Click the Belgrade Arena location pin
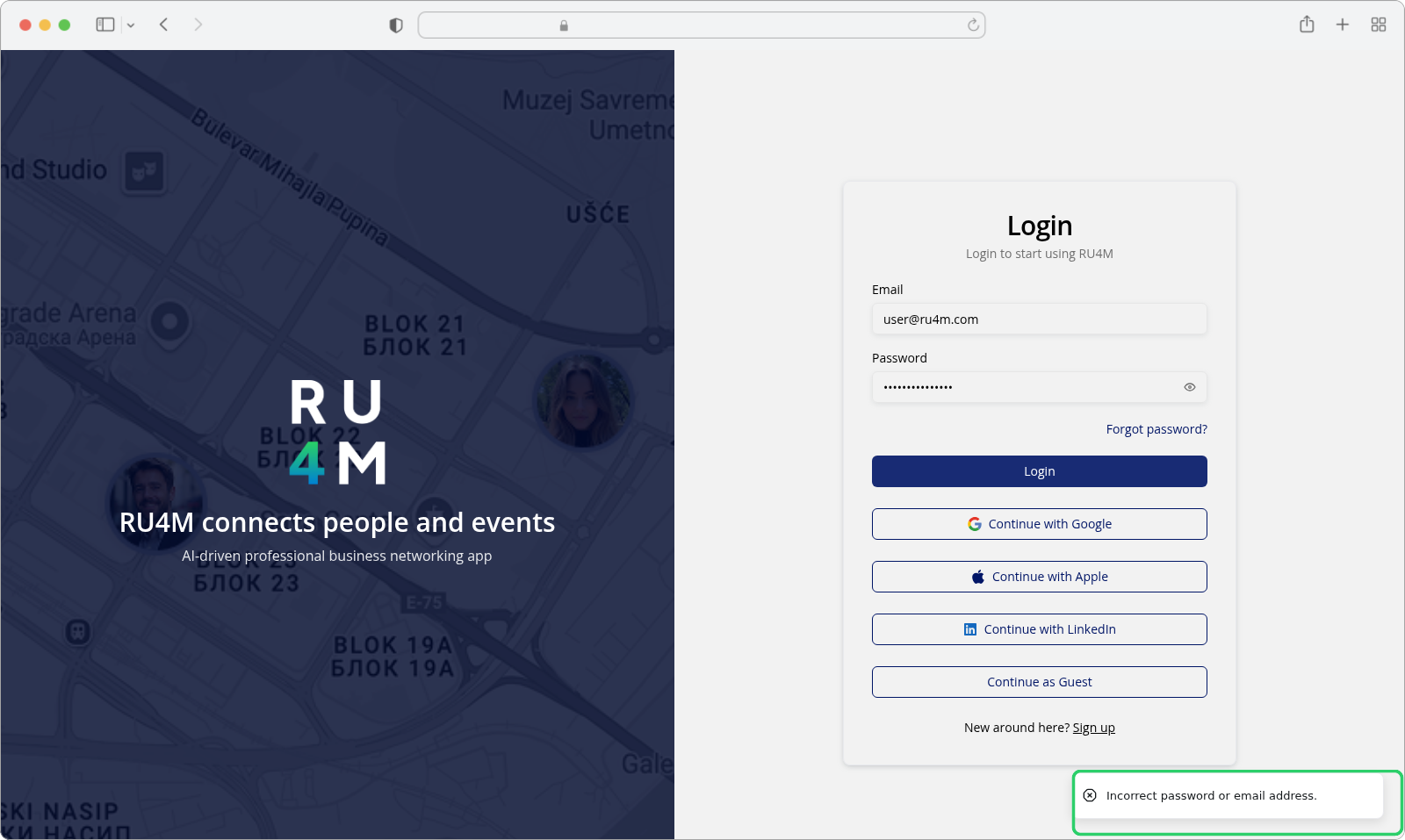The image size is (1405, 840). pos(170,324)
